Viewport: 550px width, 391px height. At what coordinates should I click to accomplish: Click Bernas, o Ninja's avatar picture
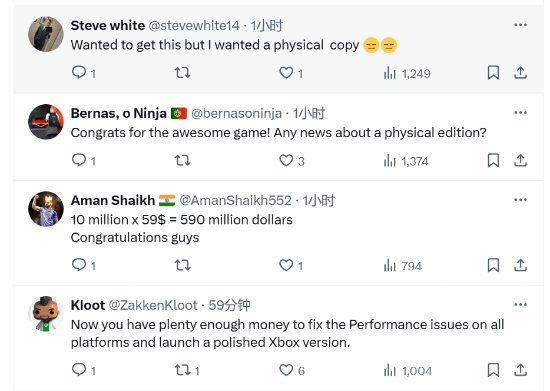[x=46, y=122]
